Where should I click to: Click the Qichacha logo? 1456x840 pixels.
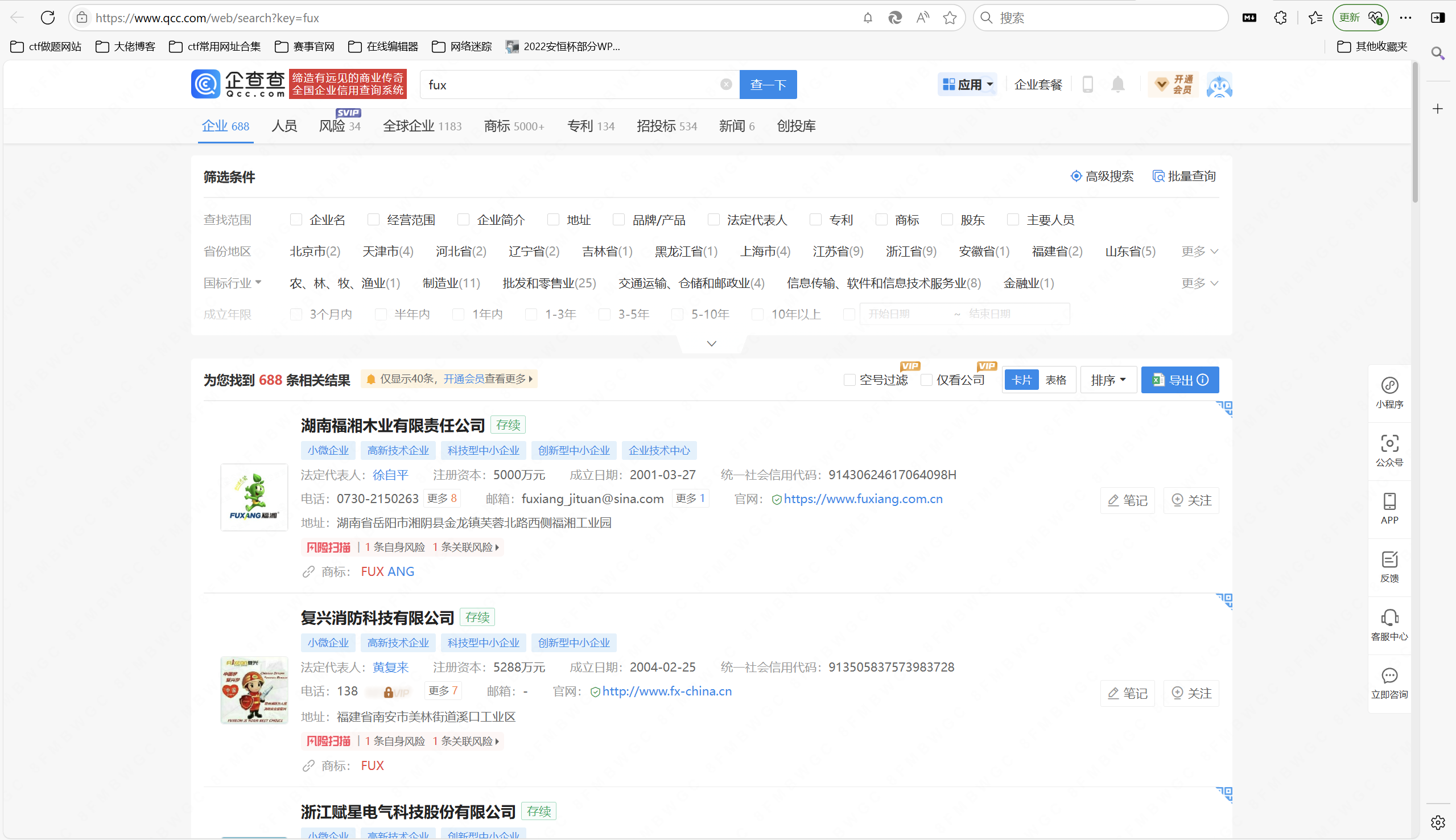pos(238,84)
